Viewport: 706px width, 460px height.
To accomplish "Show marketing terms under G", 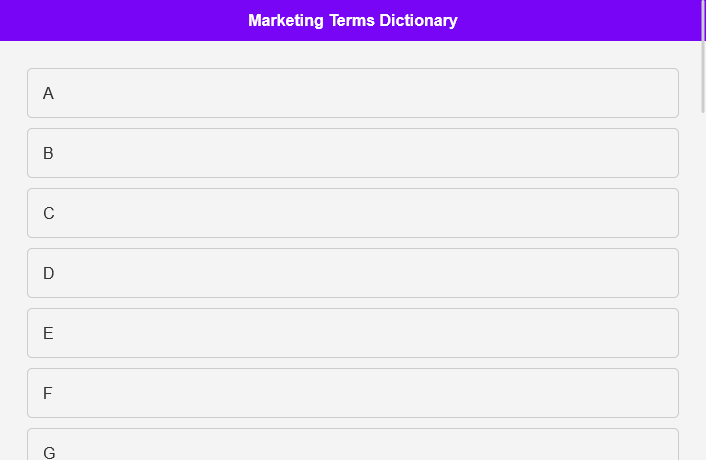I will click(x=352, y=446).
